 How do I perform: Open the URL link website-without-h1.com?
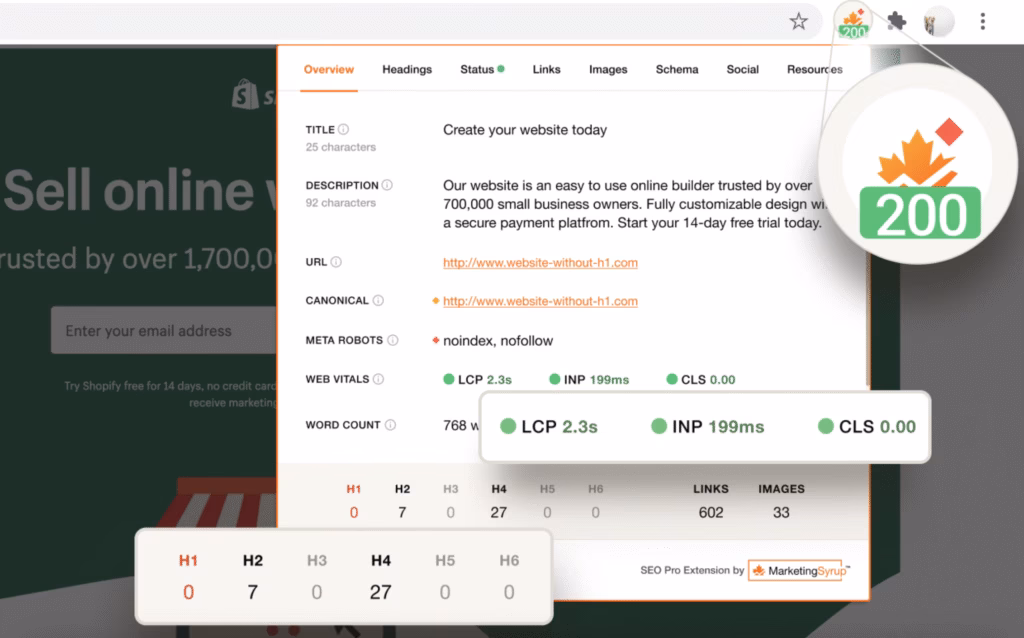coord(540,263)
